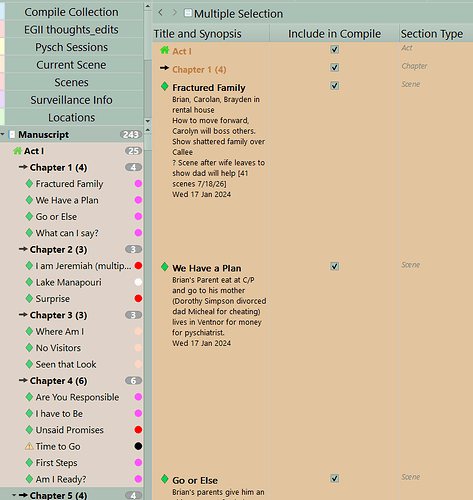Click the Act I house icon in binder
Screen dimensions: 473x500
pyautogui.click(x=17, y=151)
